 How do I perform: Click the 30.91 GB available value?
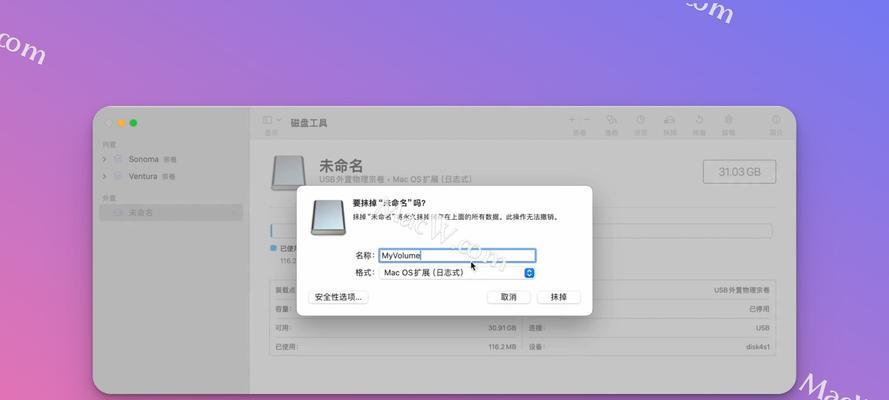coord(502,328)
